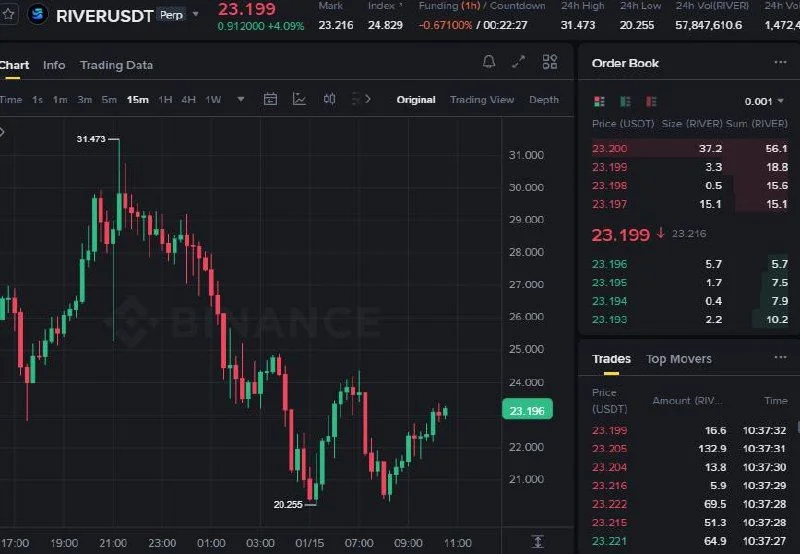Switch chart mode to Trading View
Screen dimensions: 800x554
point(482,100)
